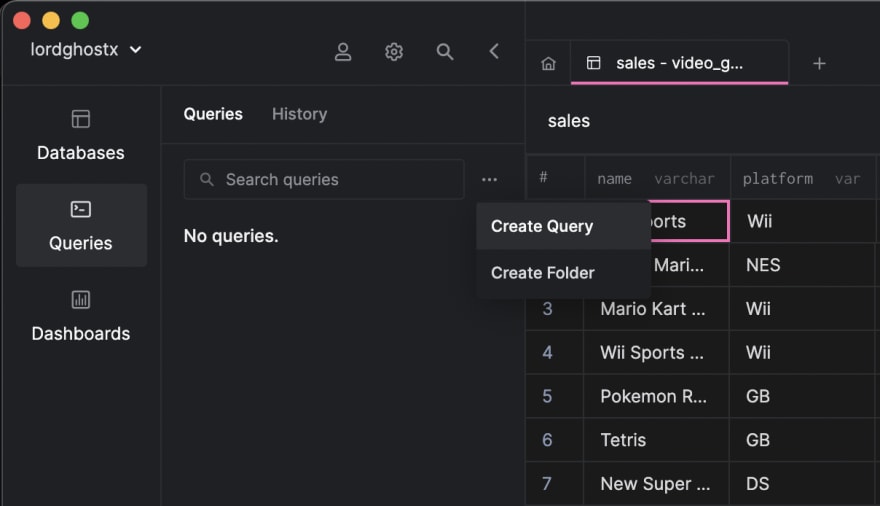Choose Create Folder from the menu
This screenshot has width=880, height=506.
coord(563,273)
